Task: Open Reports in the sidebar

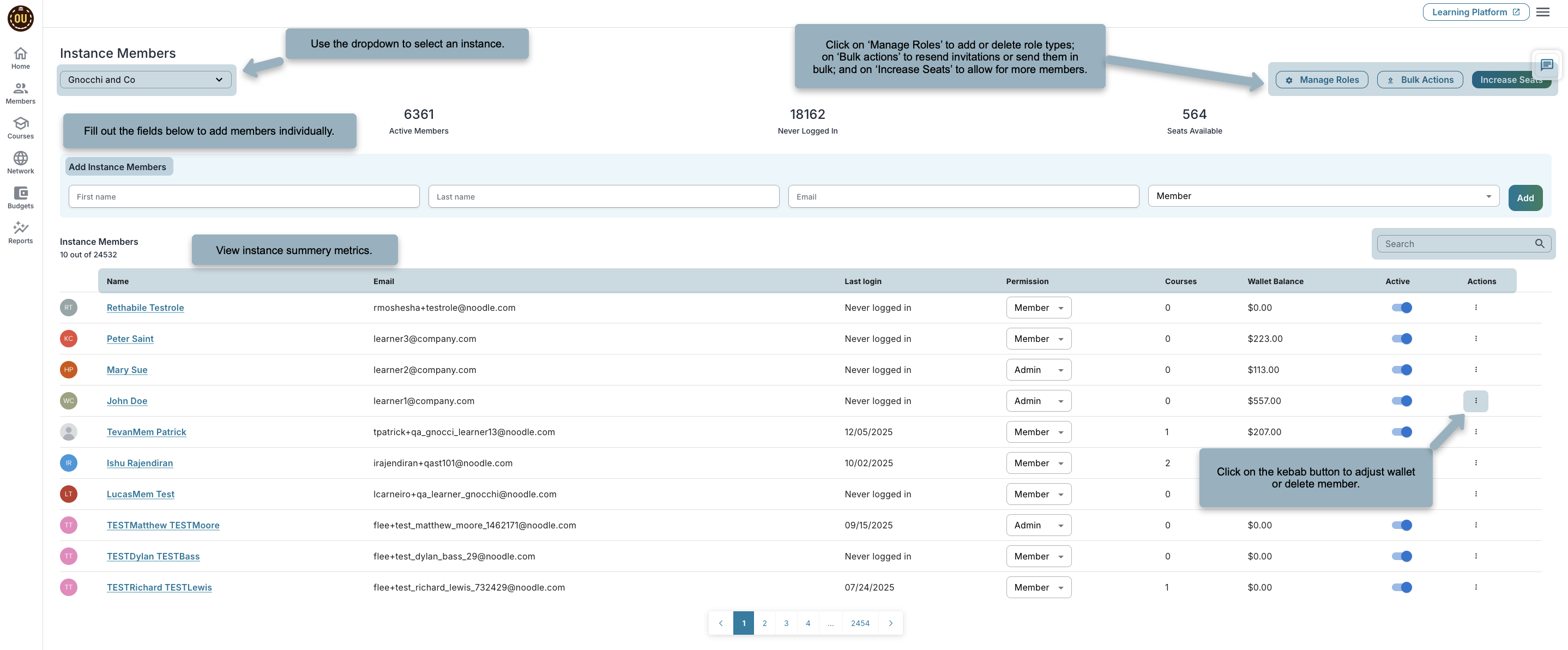Action: click(x=20, y=232)
